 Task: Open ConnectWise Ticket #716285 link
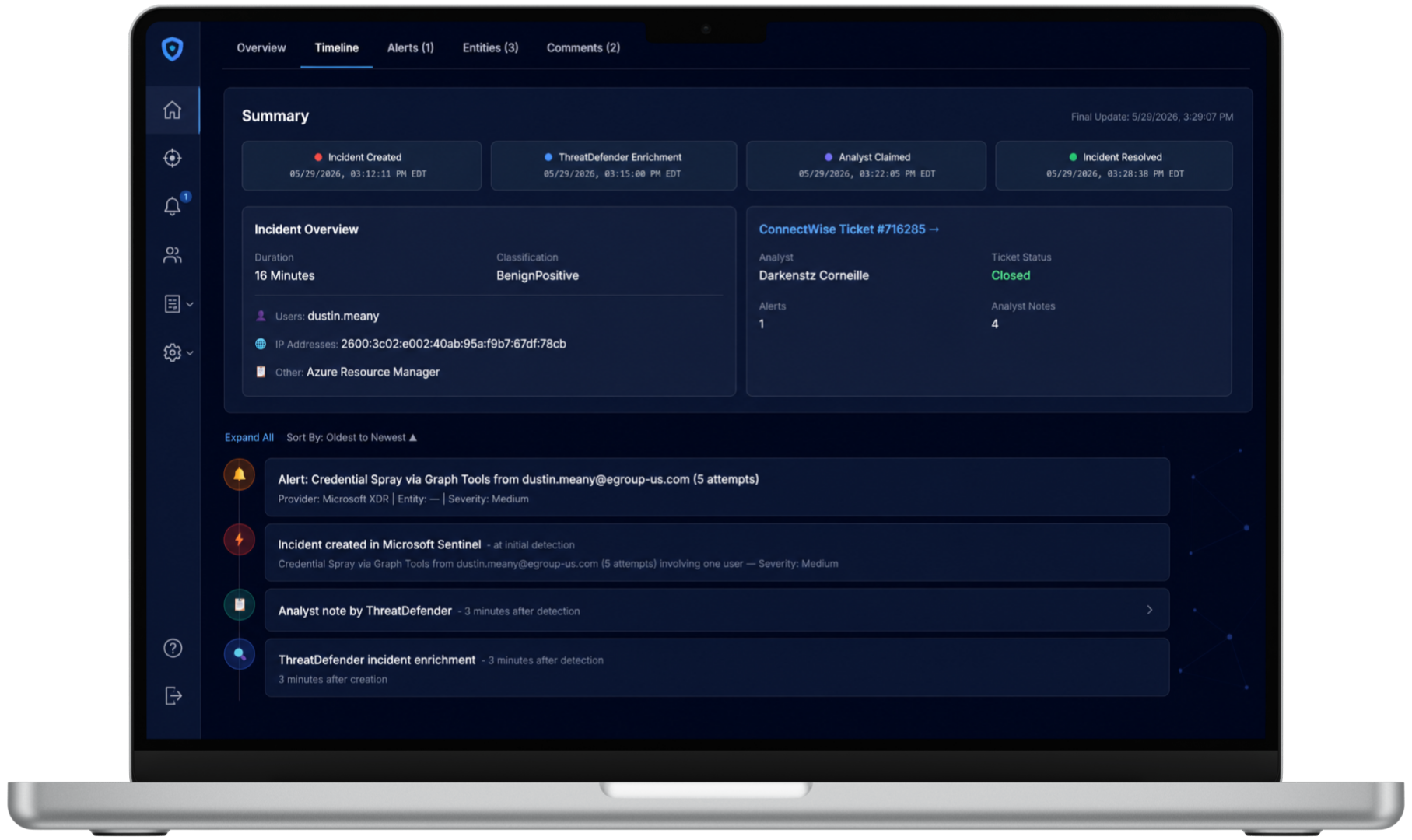tap(849, 229)
